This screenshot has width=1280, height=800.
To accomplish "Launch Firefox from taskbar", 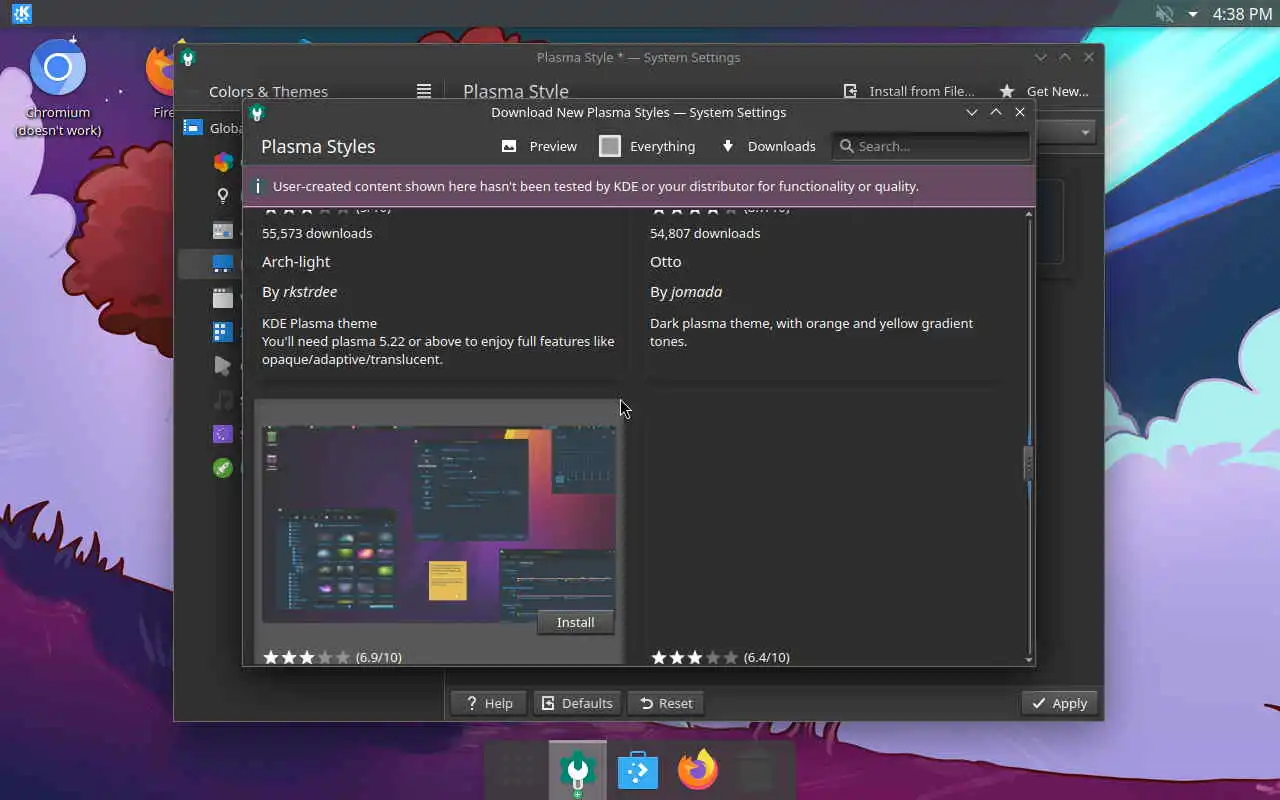I will coord(698,770).
